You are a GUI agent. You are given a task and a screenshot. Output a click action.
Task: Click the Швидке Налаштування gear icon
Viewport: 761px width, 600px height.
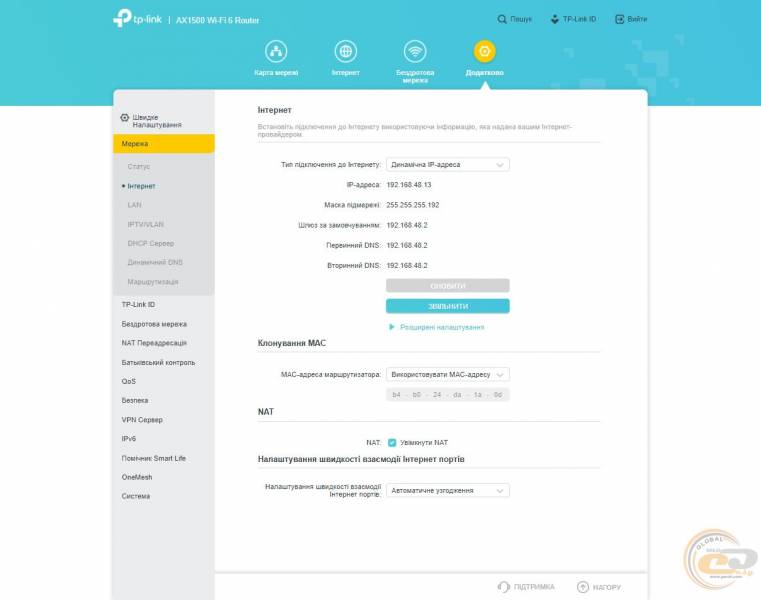point(125,117)
